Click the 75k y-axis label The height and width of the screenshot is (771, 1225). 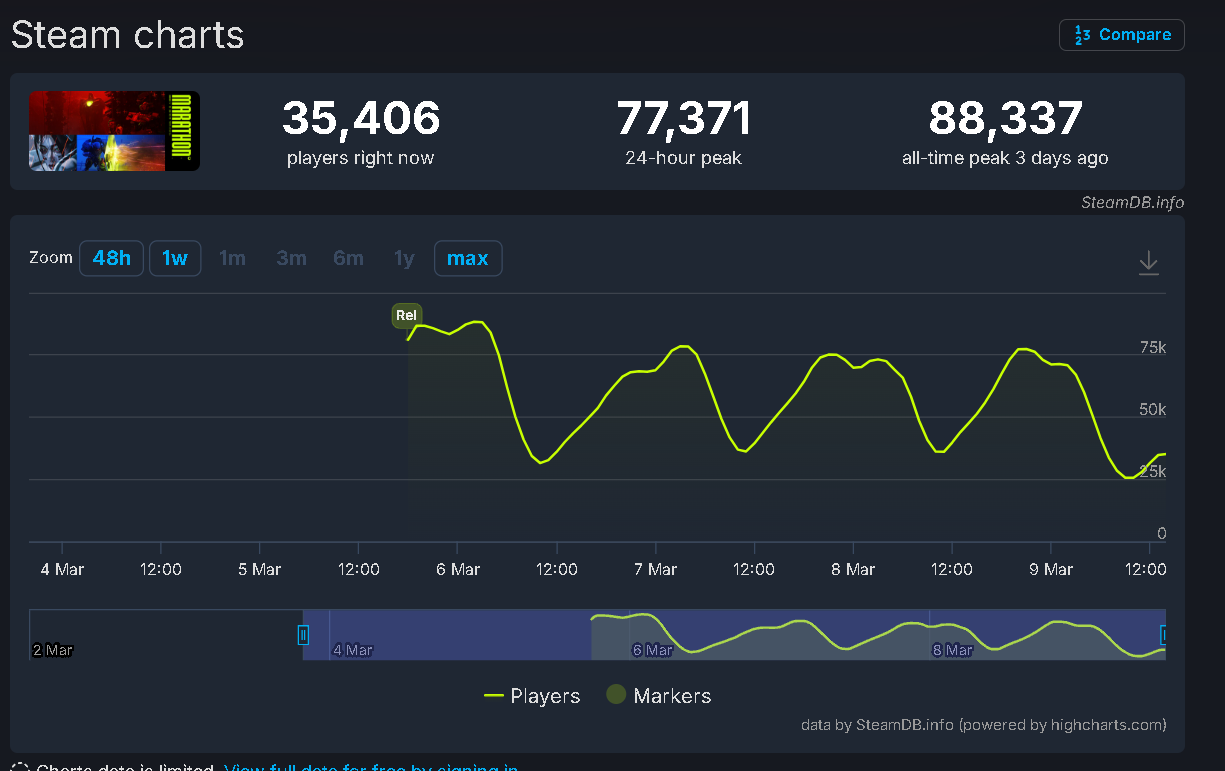1152,348
